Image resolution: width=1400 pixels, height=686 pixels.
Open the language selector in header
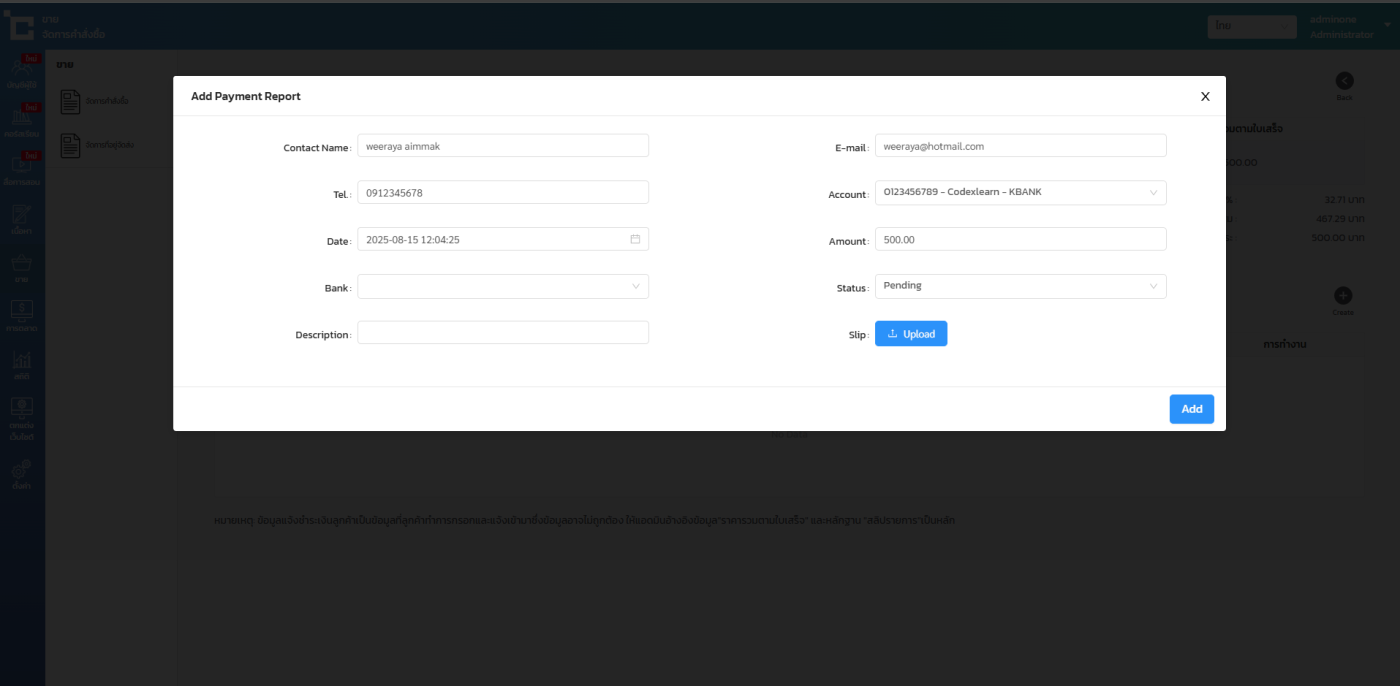(1251, 27)
